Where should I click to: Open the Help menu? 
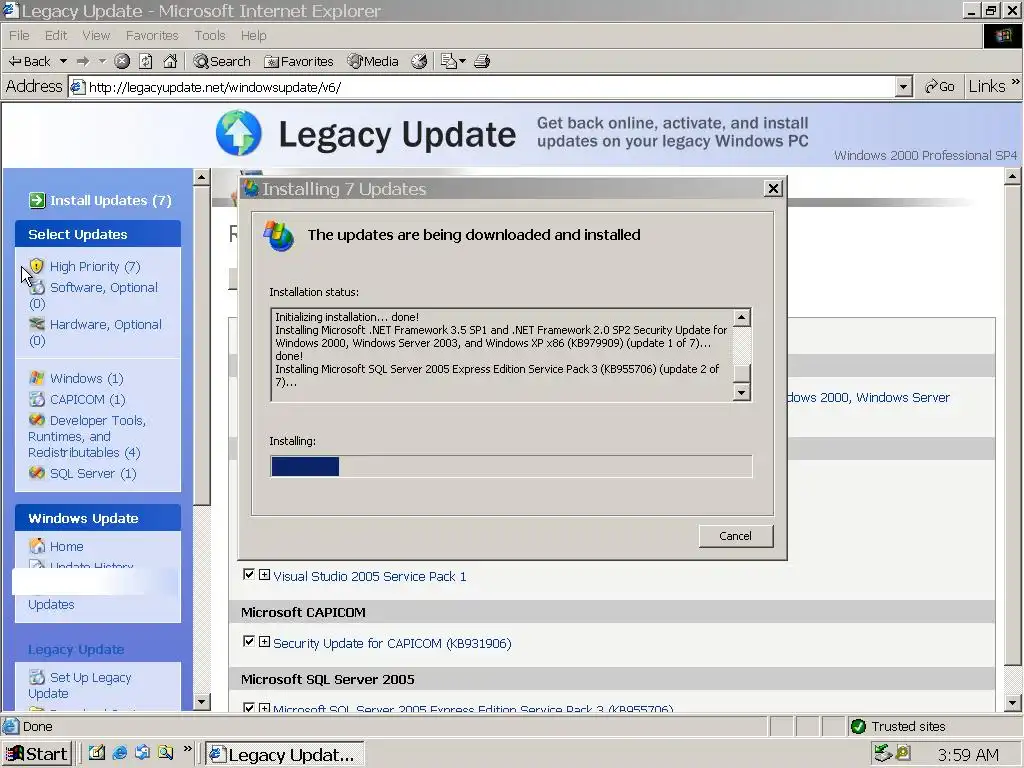253,35
